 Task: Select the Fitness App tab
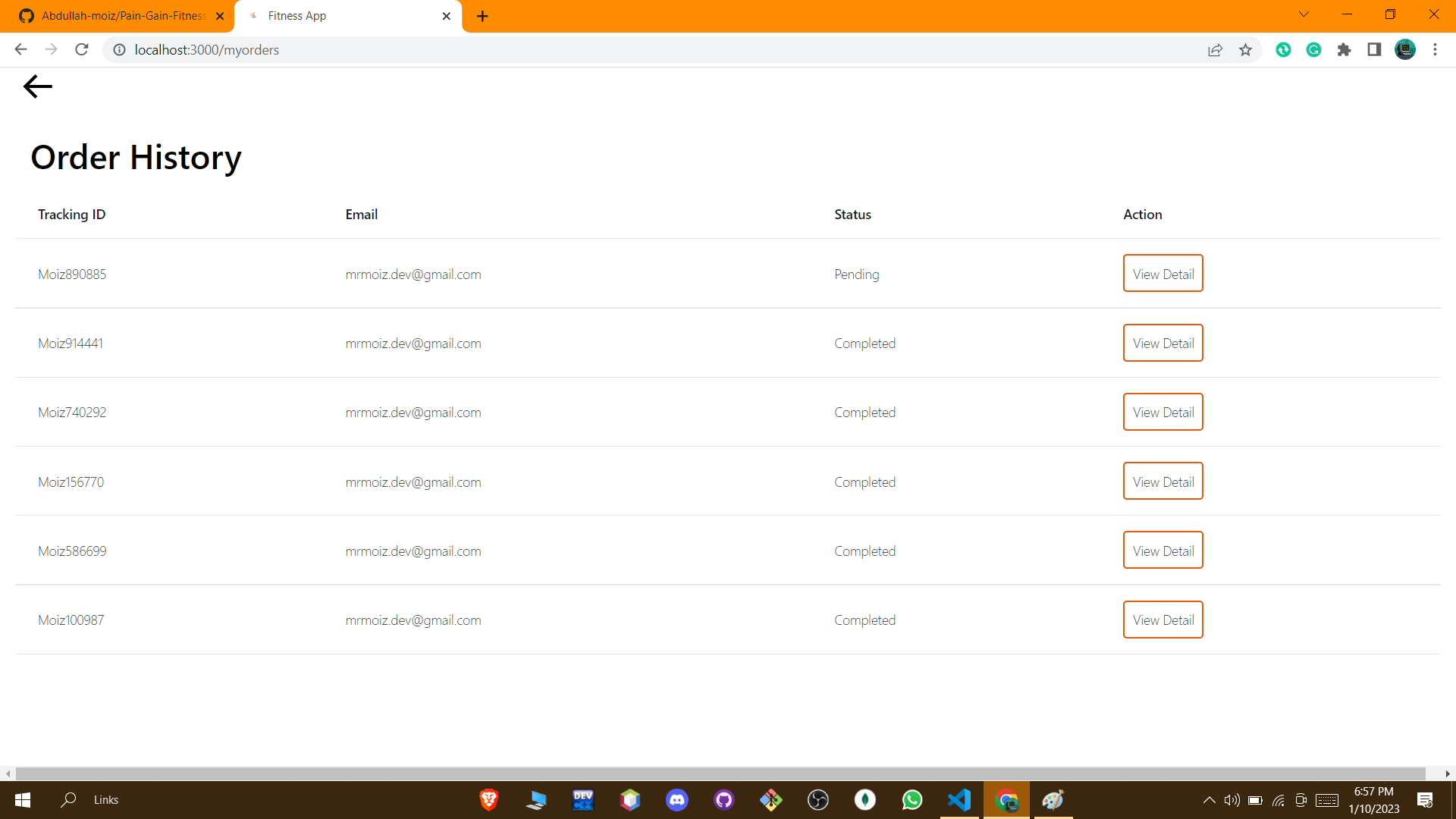tap(349, 16)
